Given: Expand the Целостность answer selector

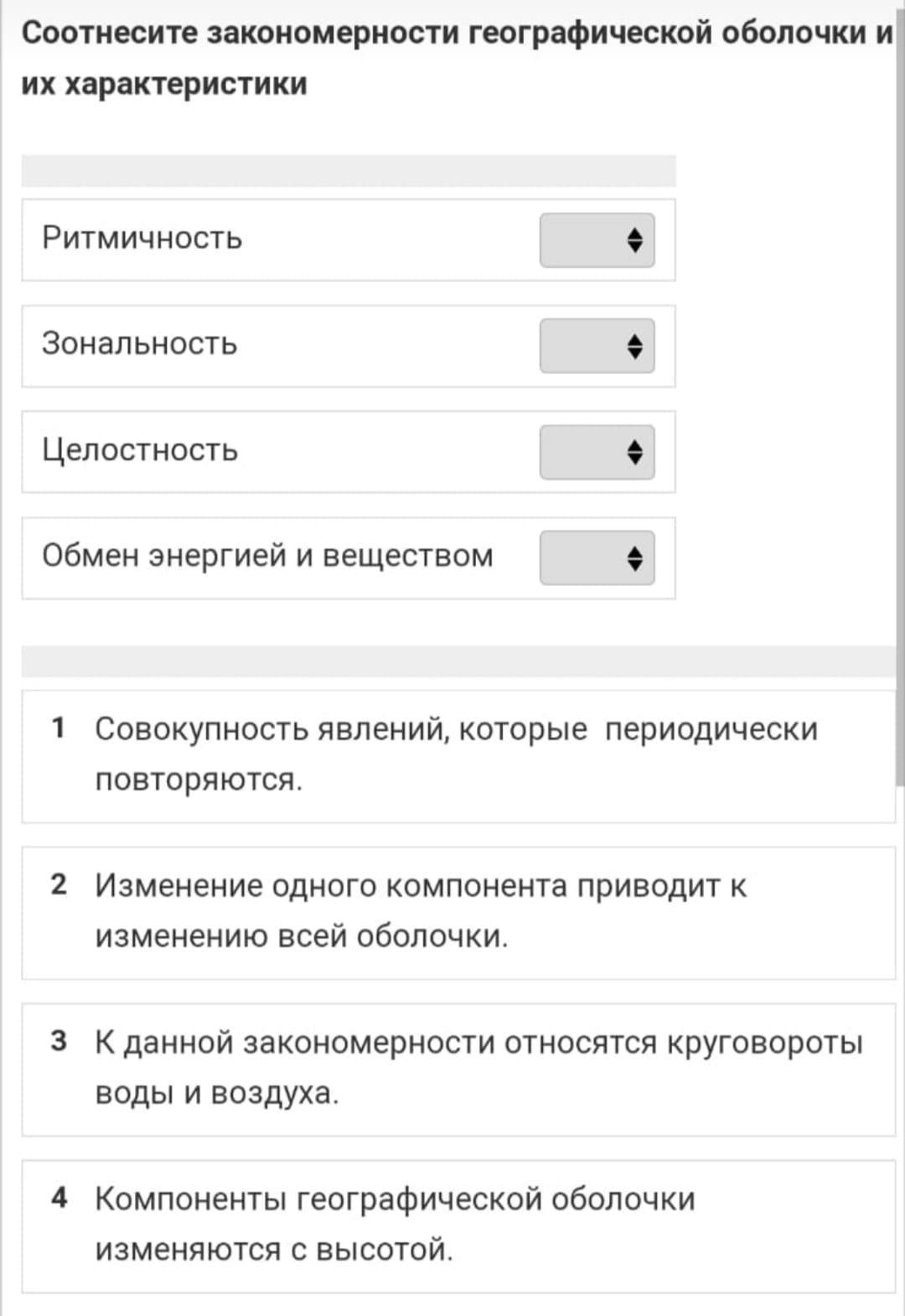Looking at the screenshot, I should tap(597, 453).
